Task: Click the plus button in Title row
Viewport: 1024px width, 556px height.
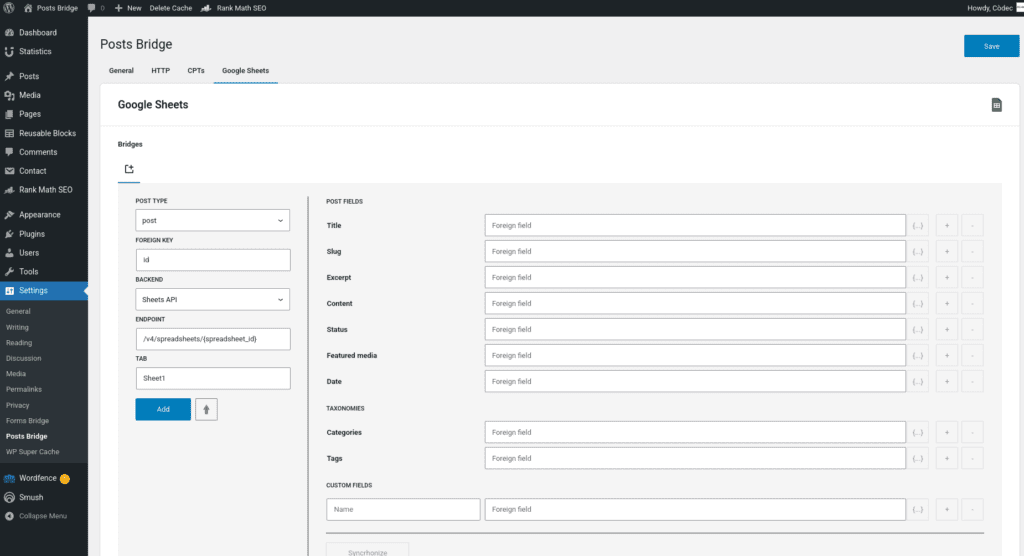Action: click(x=947, y=225)
